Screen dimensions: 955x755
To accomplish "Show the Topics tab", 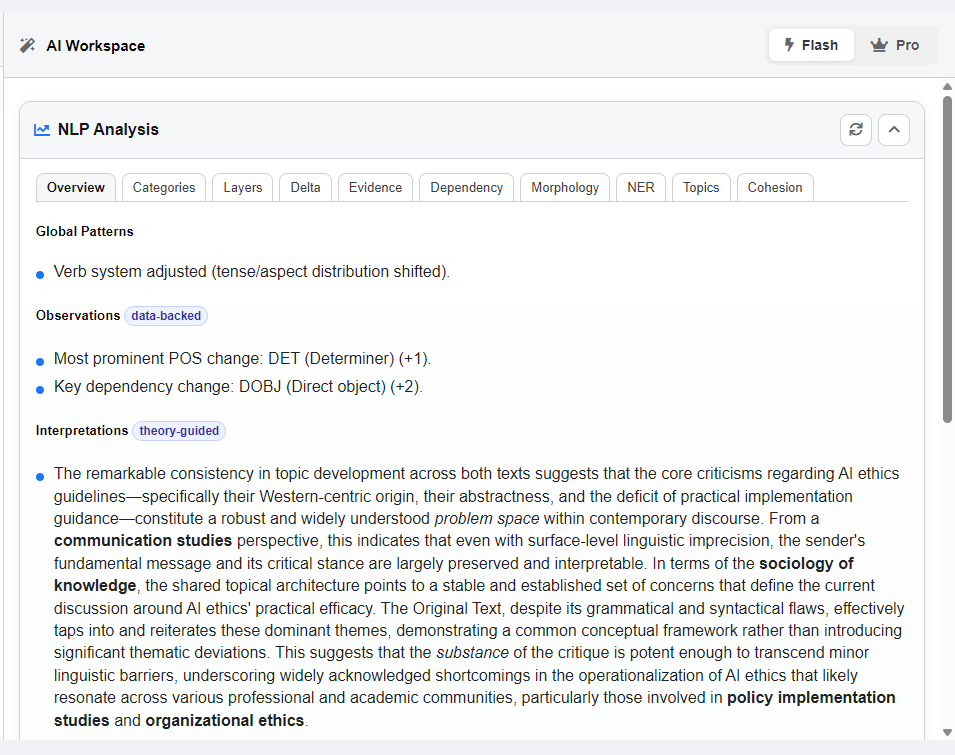I will coord(701,188).
